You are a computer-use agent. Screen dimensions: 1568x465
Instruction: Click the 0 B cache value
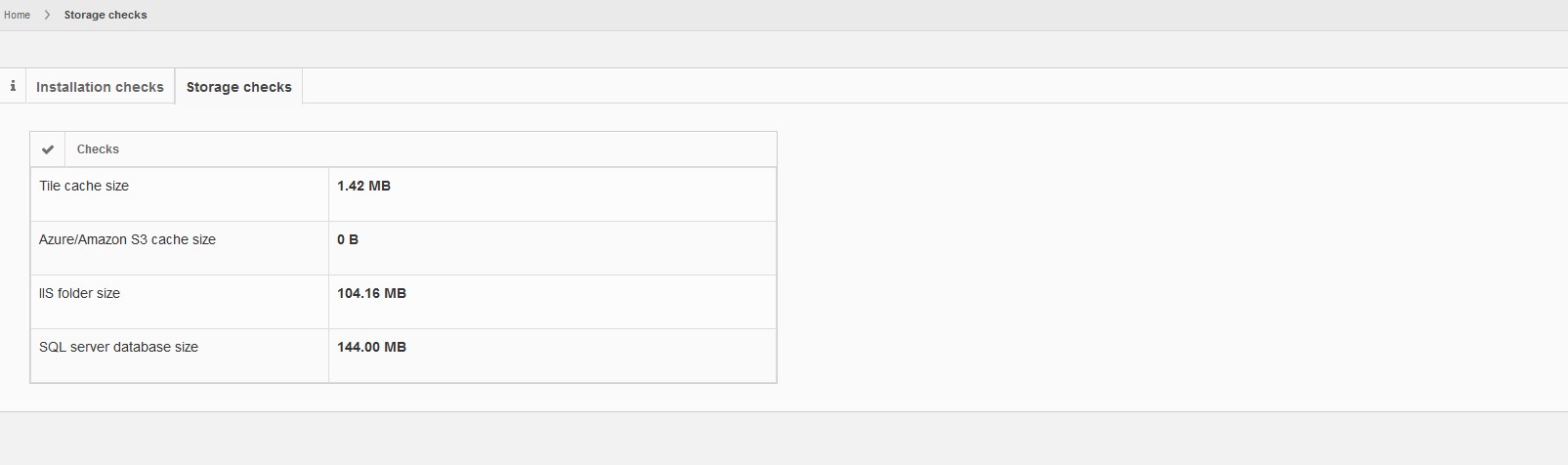[348, 239]
